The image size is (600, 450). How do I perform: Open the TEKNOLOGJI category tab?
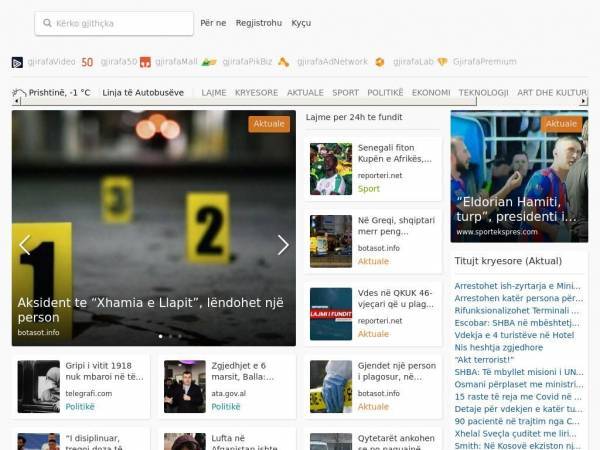484,93
